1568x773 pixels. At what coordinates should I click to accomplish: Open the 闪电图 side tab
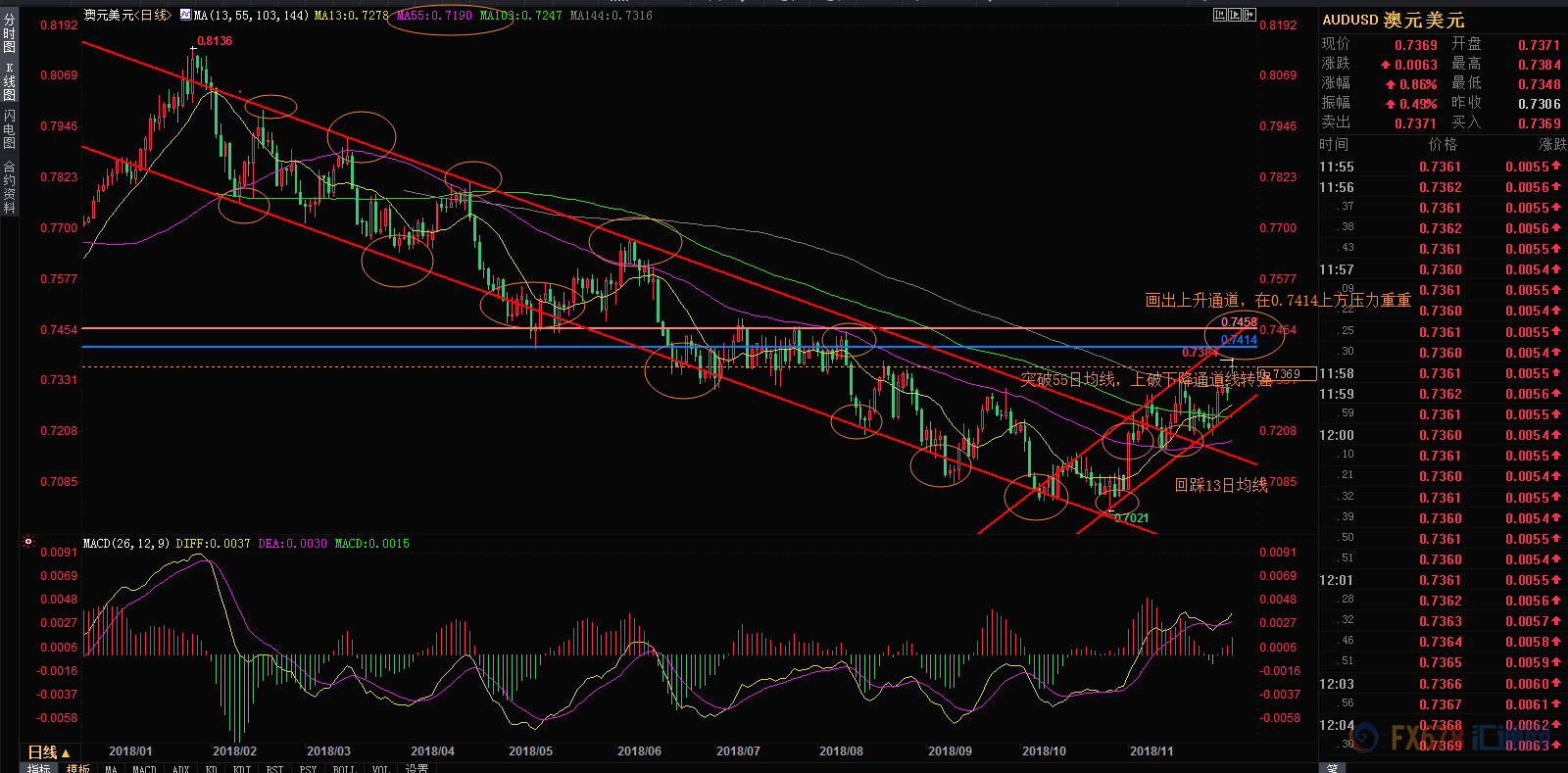click(x=9, y=129)
